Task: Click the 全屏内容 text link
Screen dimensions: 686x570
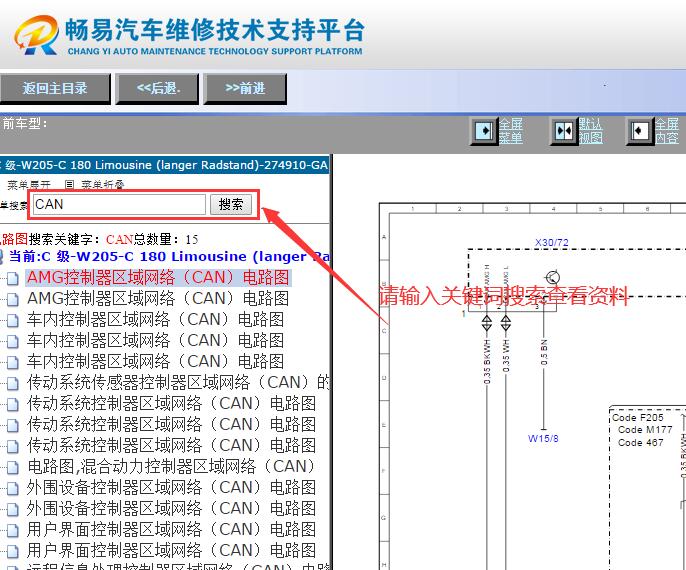Action: (x=667, y=131)
